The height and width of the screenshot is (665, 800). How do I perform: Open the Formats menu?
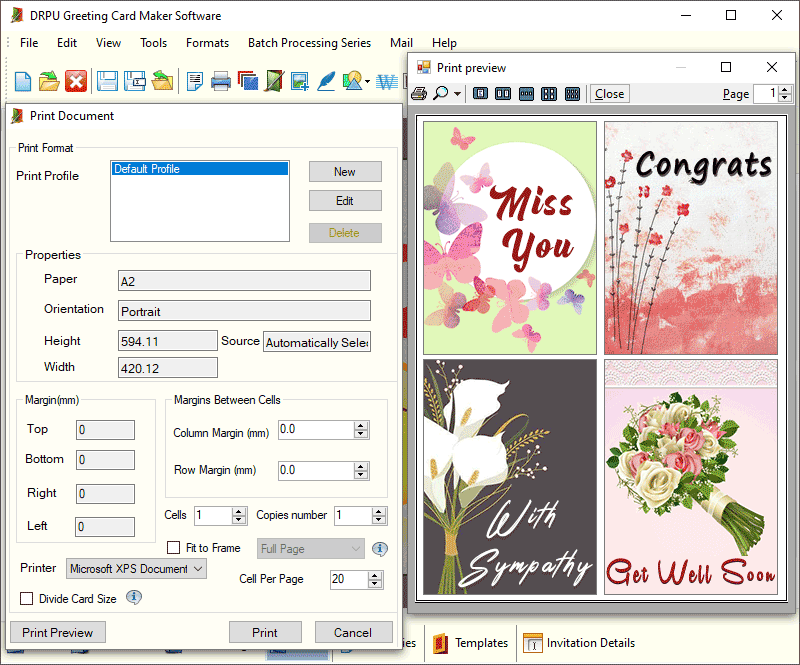coord(207,43)
